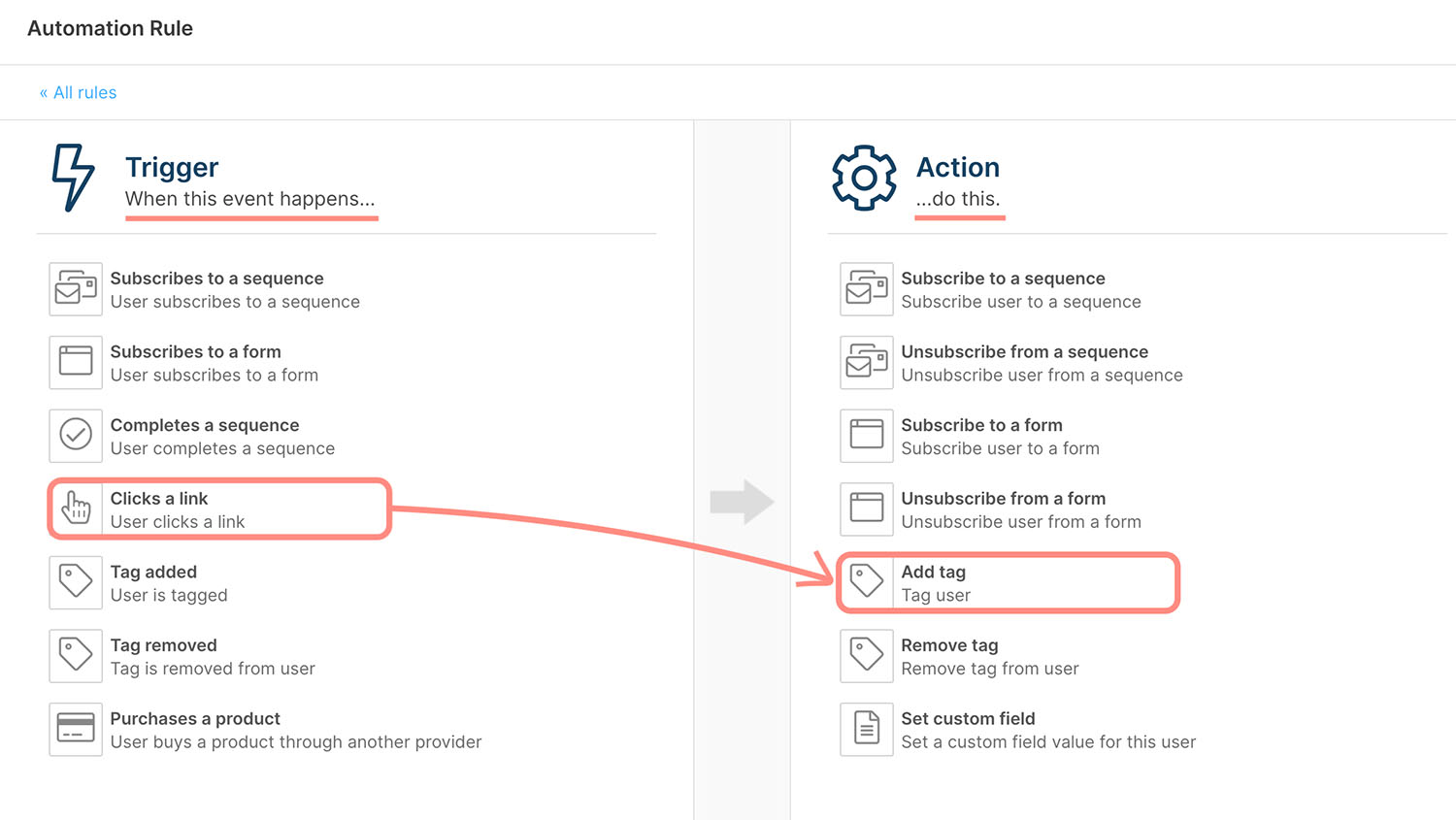Click 'Subscribe user to a form' description
1456x820 pixels.
(1000, 448)
